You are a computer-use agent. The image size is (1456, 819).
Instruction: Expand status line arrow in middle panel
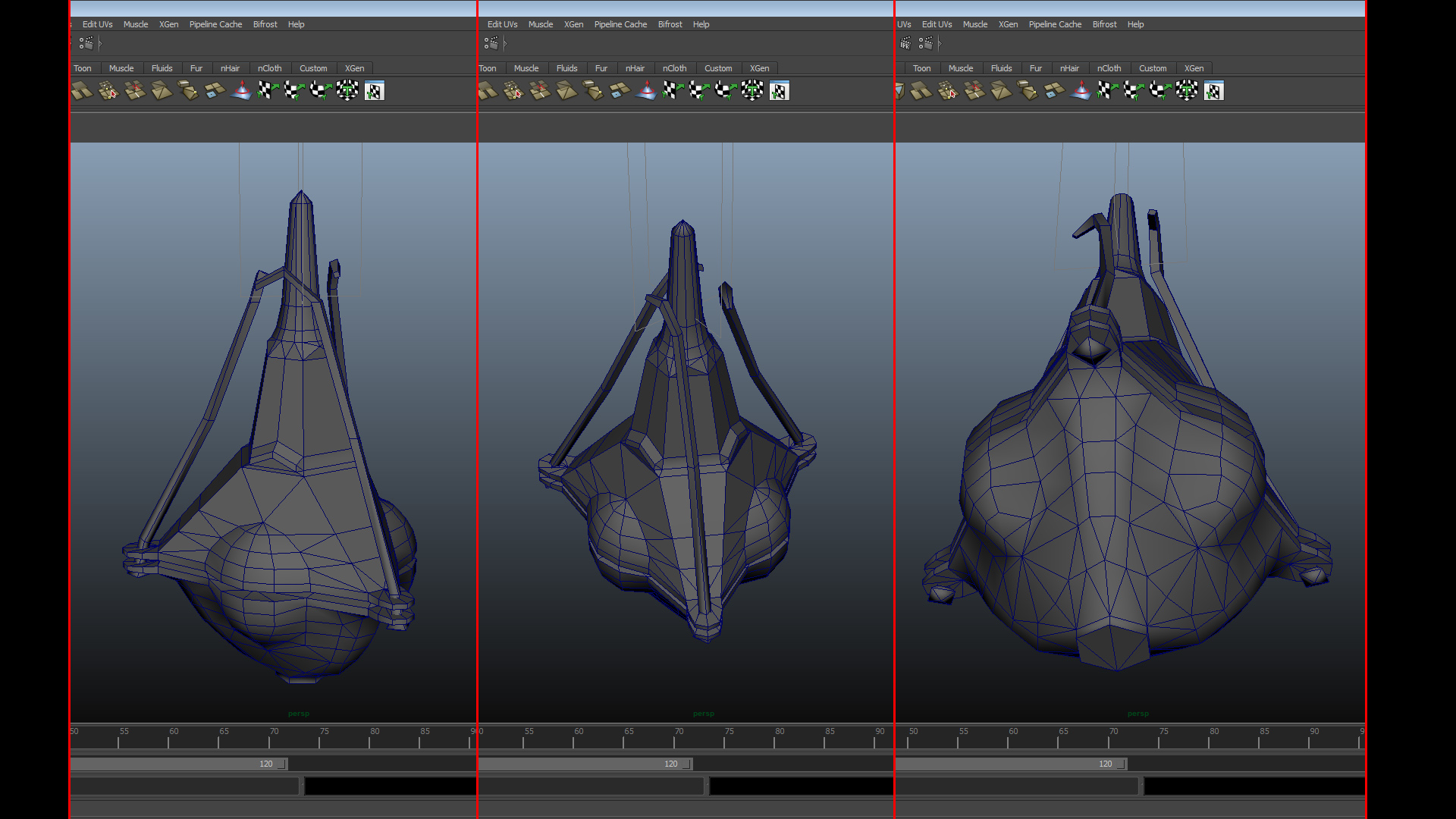(x=505, y=43)
